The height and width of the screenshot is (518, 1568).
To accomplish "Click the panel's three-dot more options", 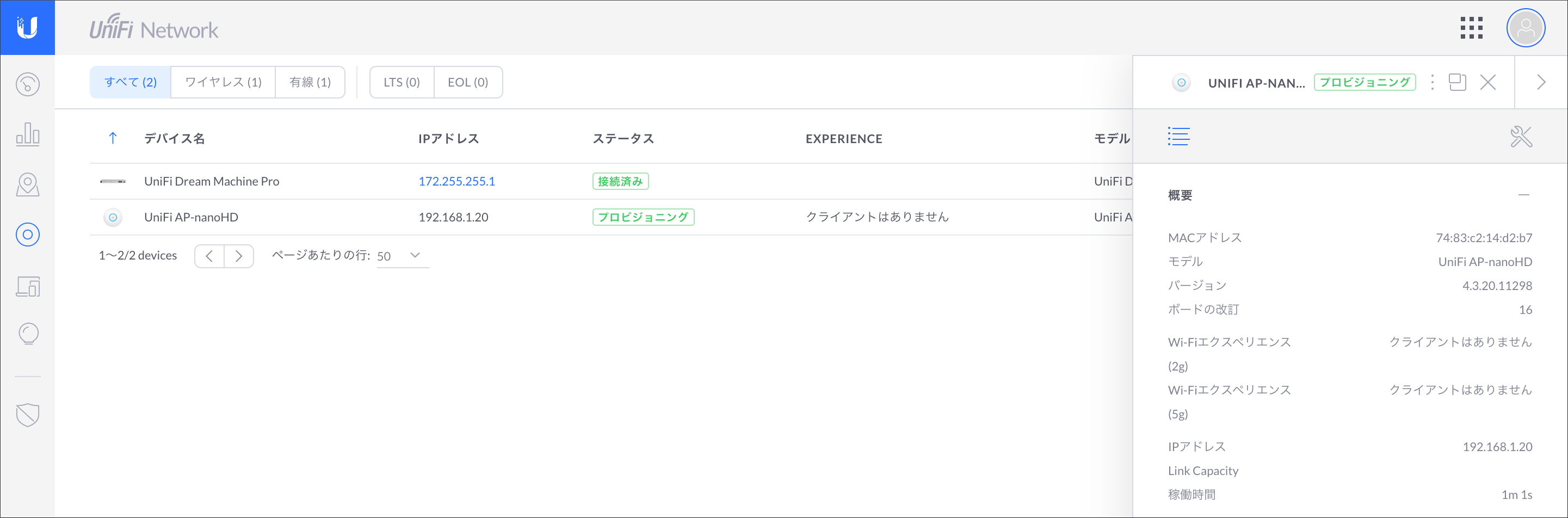I will (x=1433, y=82).
